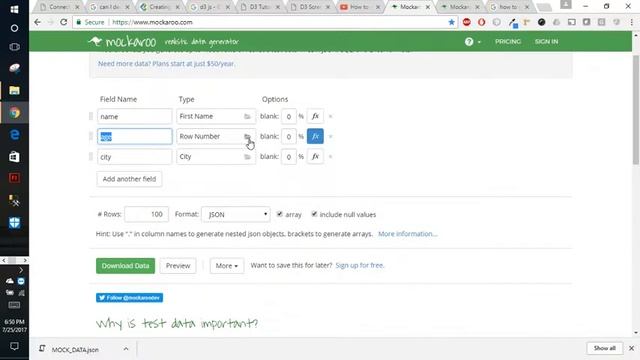Image resolution: width=640 pixels, height=360 pixels.
Task: Open formula editor for name field
Action: (315, 116)
